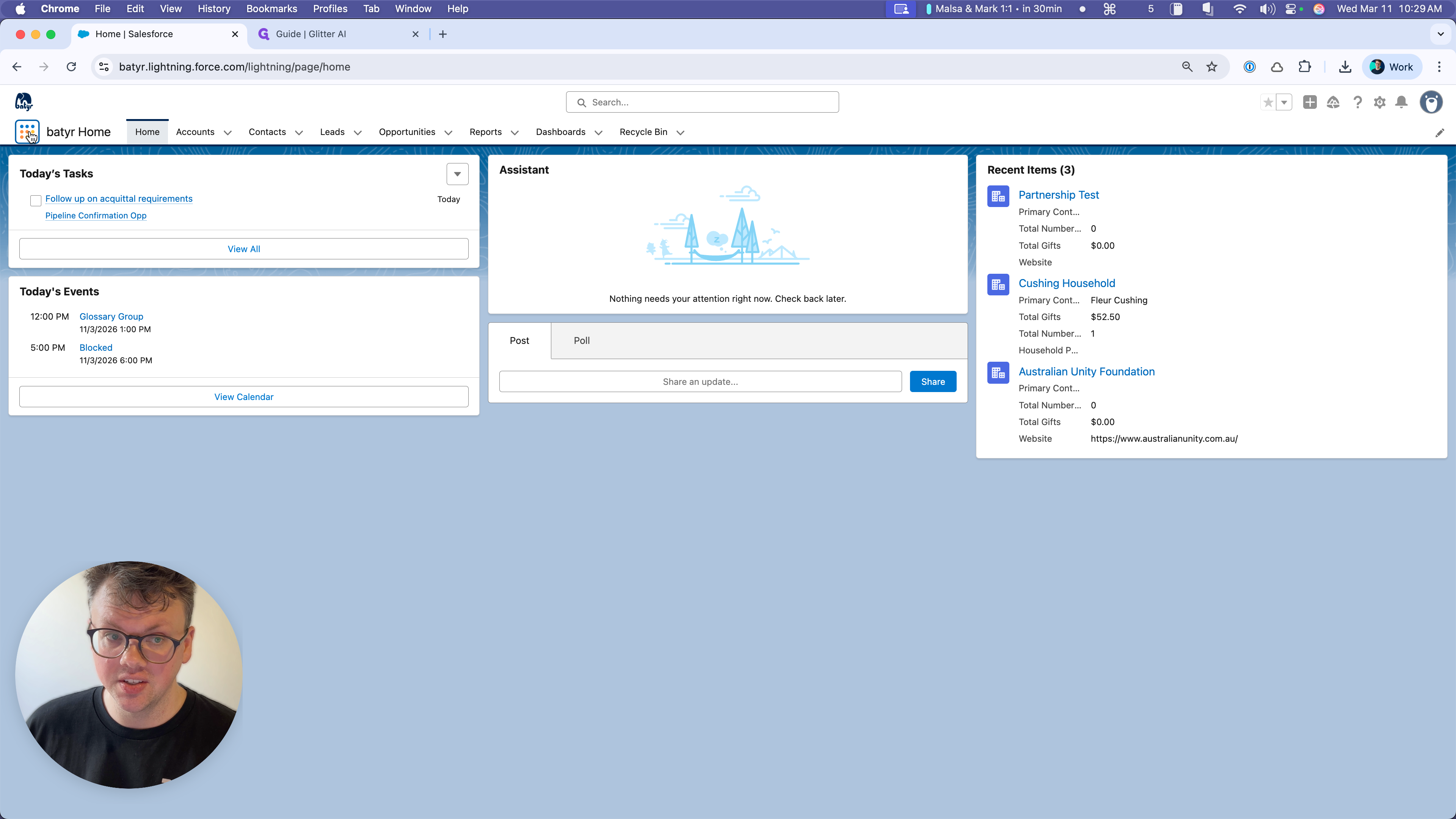This screenshot has width=1456, height=819.
Task: Open the Salesforce Help question mark
Action: tap(1357, 102)
